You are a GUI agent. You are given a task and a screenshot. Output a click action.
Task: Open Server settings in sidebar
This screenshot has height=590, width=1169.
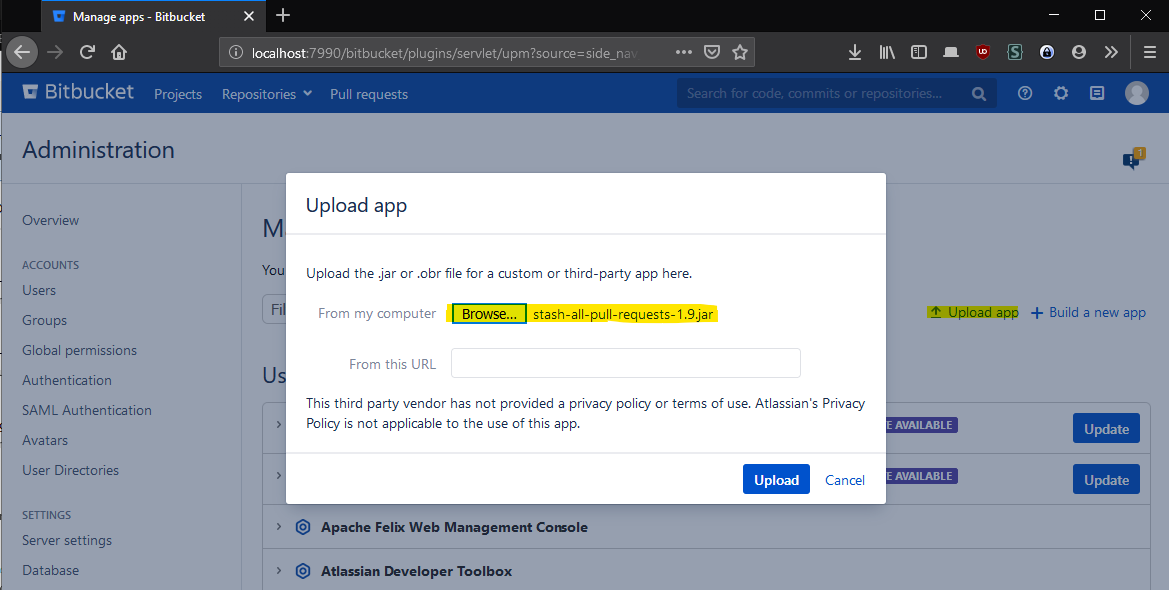point(66,540)
